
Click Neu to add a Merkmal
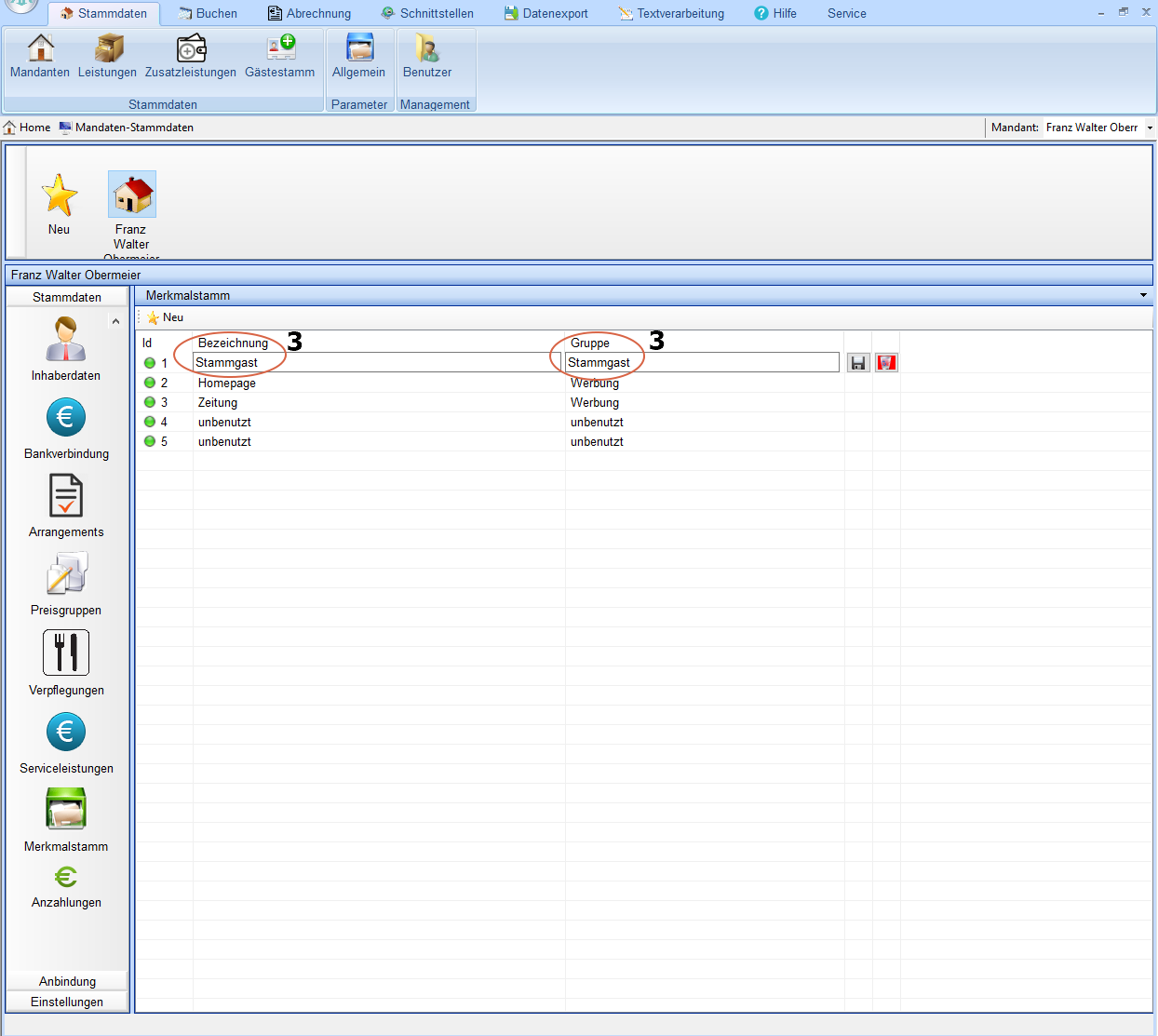coord(166,317)
